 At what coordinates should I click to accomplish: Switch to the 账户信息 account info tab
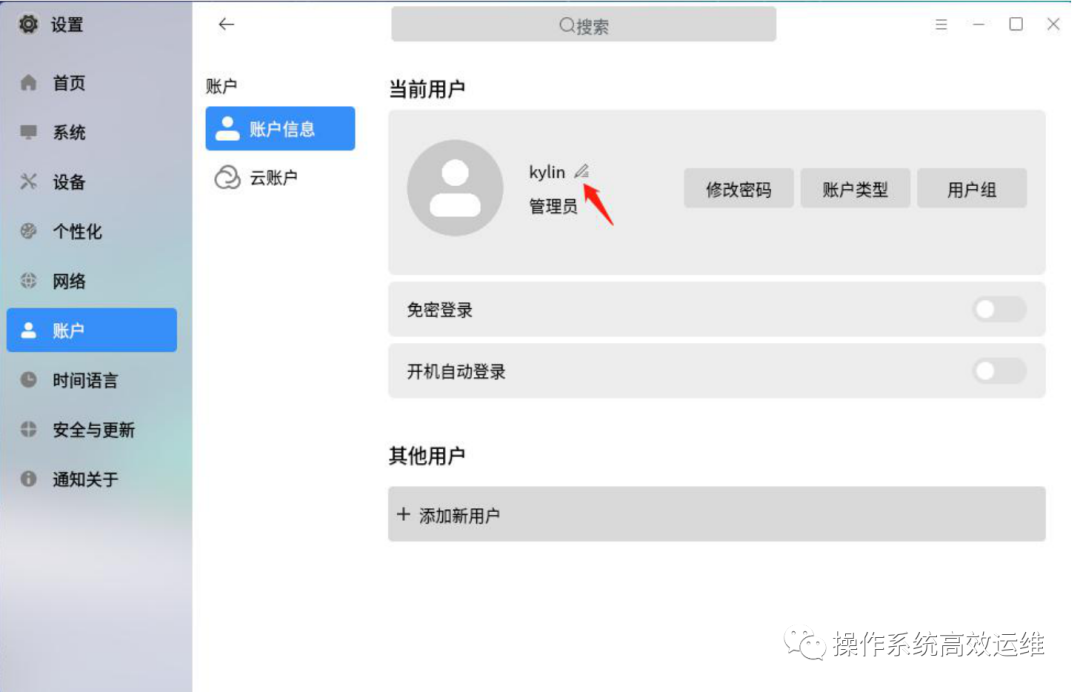click(x=280, y=128)
